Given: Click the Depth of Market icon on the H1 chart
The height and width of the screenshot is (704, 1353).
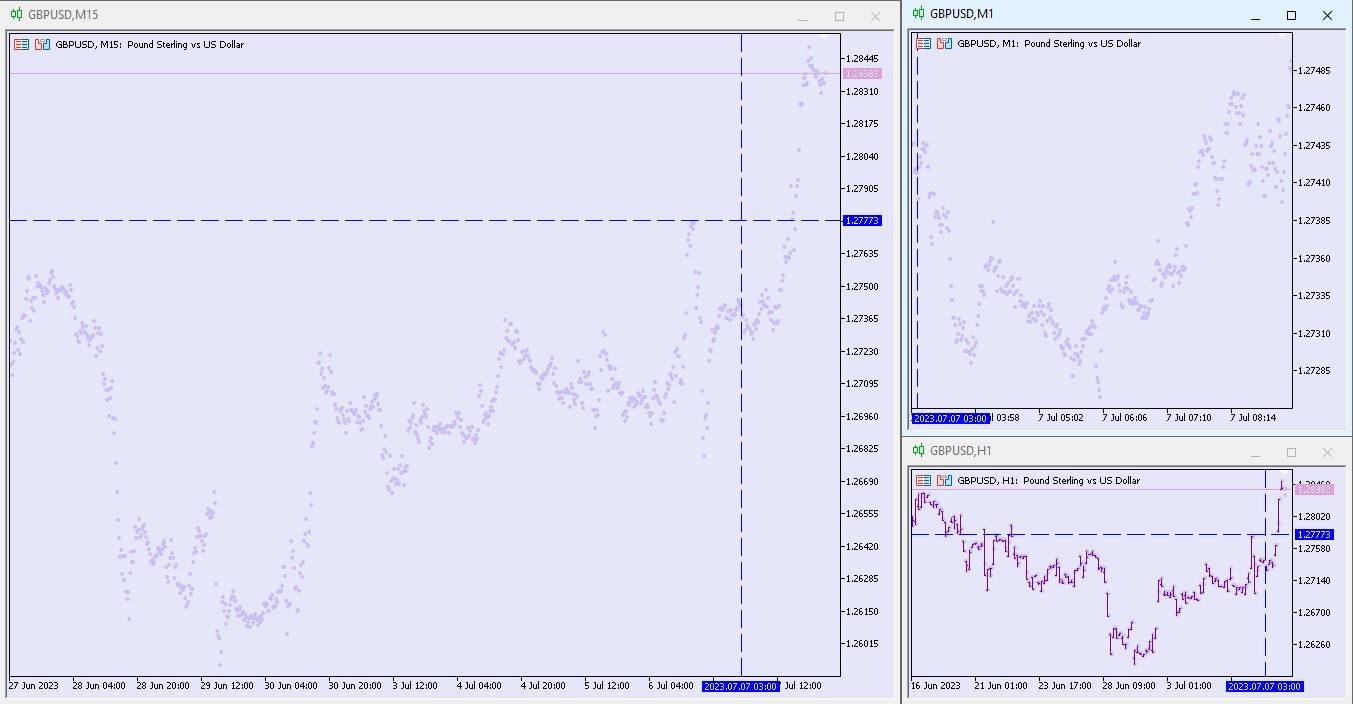Looking at the screenshot, I should [x=944, y=481].
